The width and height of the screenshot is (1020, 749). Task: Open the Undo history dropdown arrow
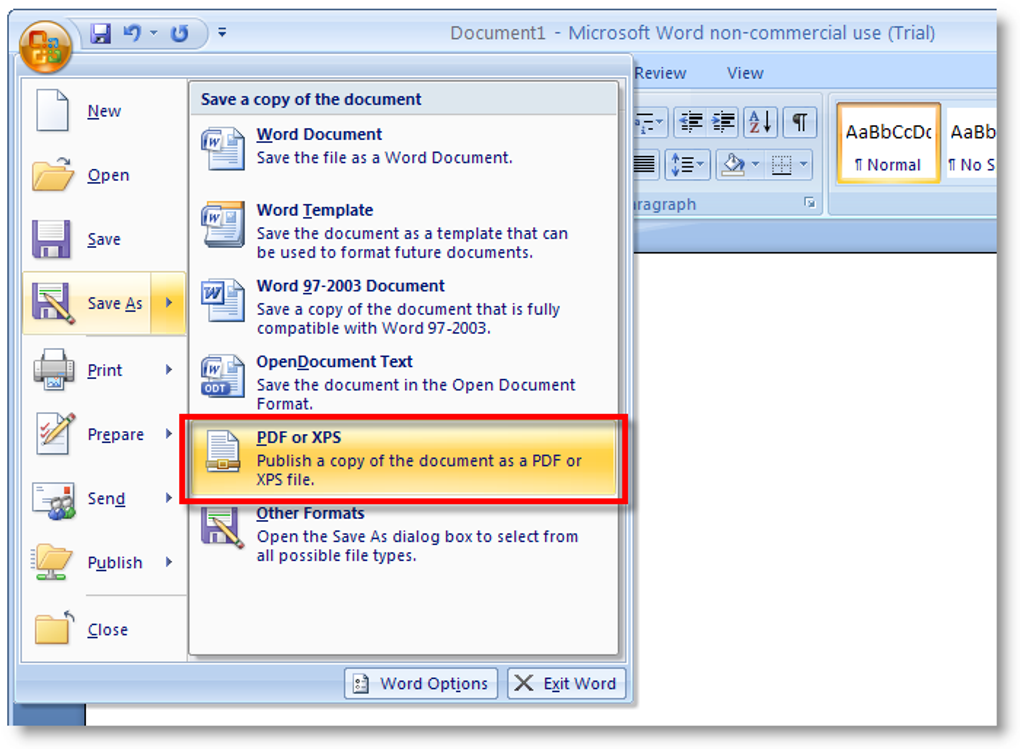point(154,33)
